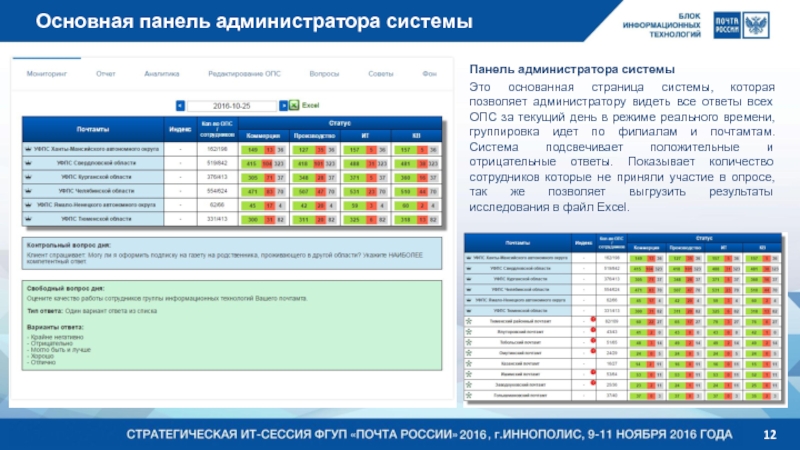Click the double-headed eagle emblem
The image size is (800, 450).
tap(756, 25)
